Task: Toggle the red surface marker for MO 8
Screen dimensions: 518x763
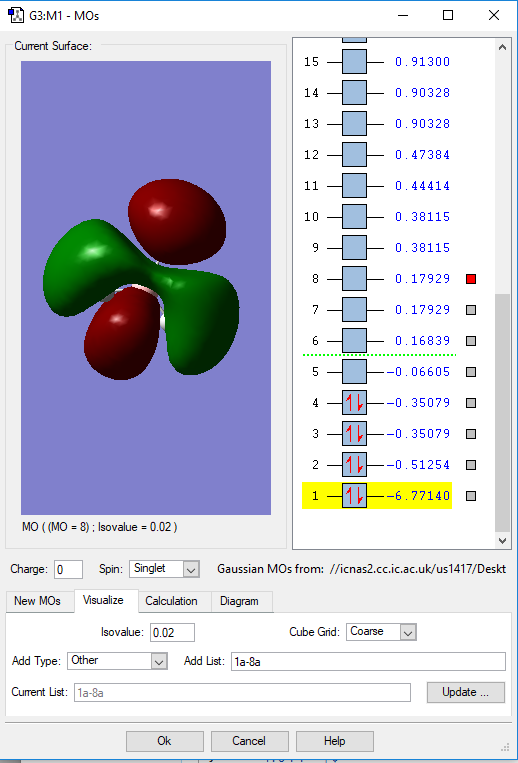Action: point(471,279)
